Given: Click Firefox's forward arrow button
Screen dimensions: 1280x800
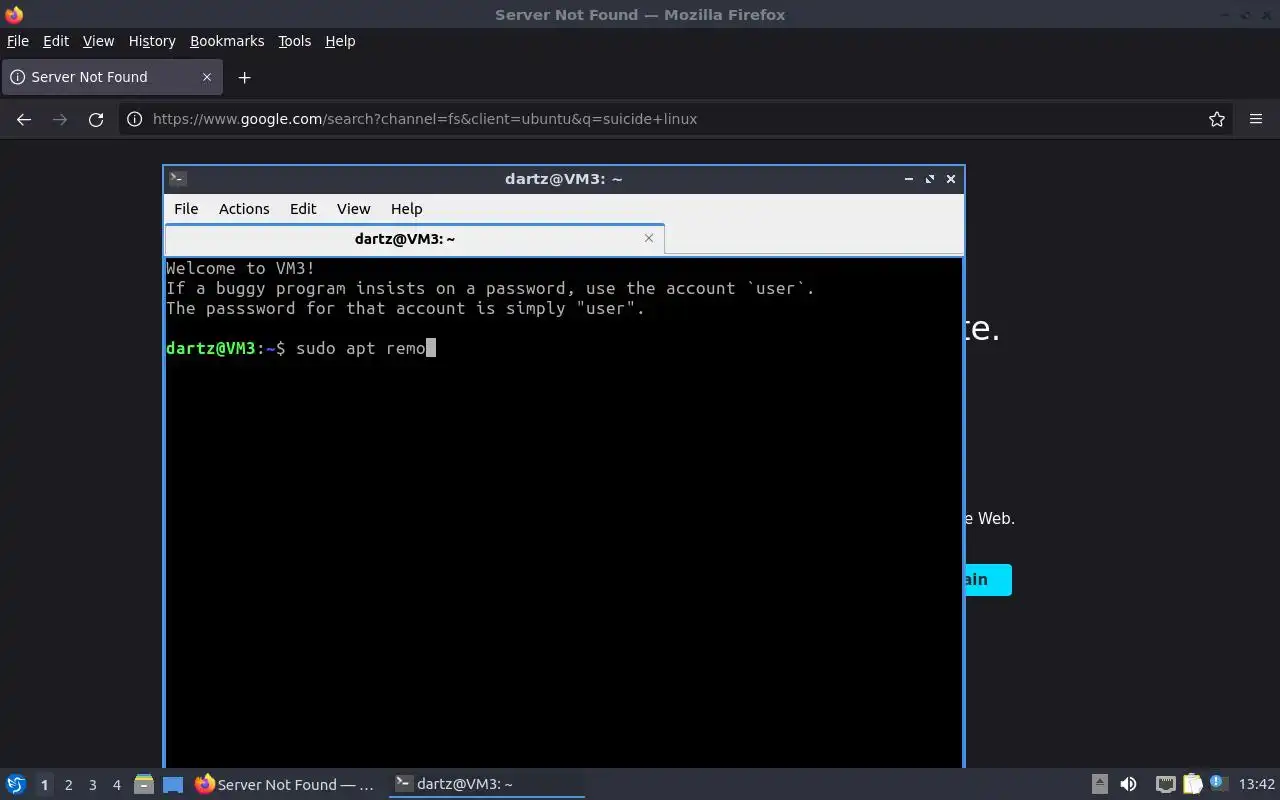Looking at the screenshot, I should (x=60, y=119).
